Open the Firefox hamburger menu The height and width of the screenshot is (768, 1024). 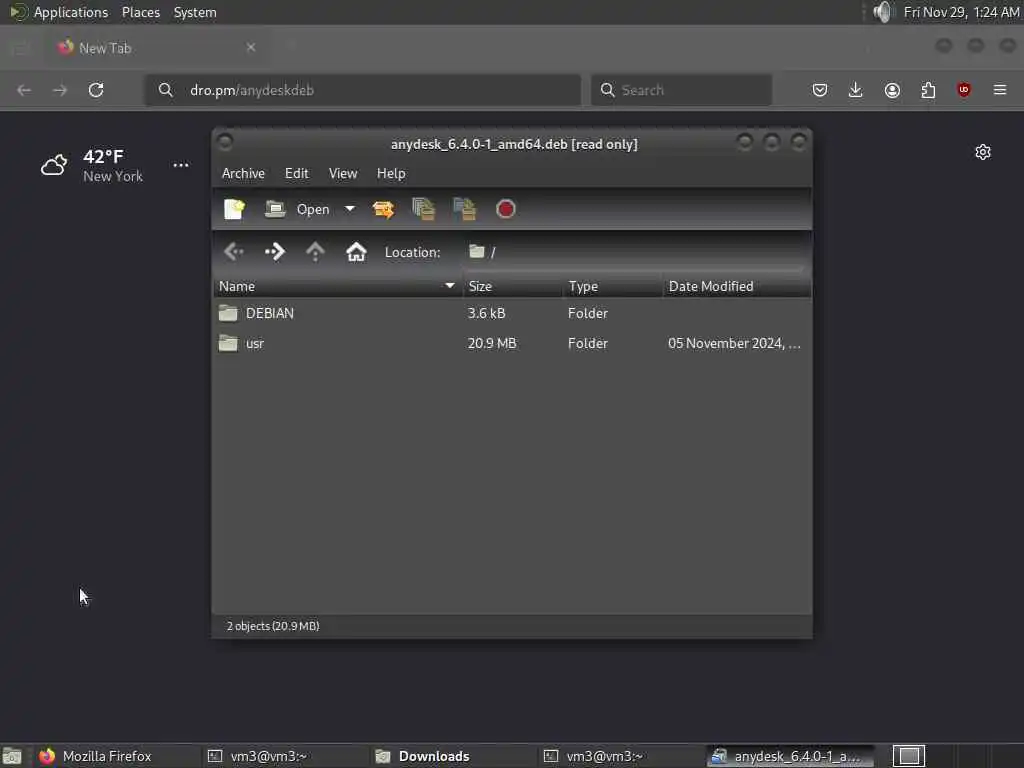coord(1000,90)
